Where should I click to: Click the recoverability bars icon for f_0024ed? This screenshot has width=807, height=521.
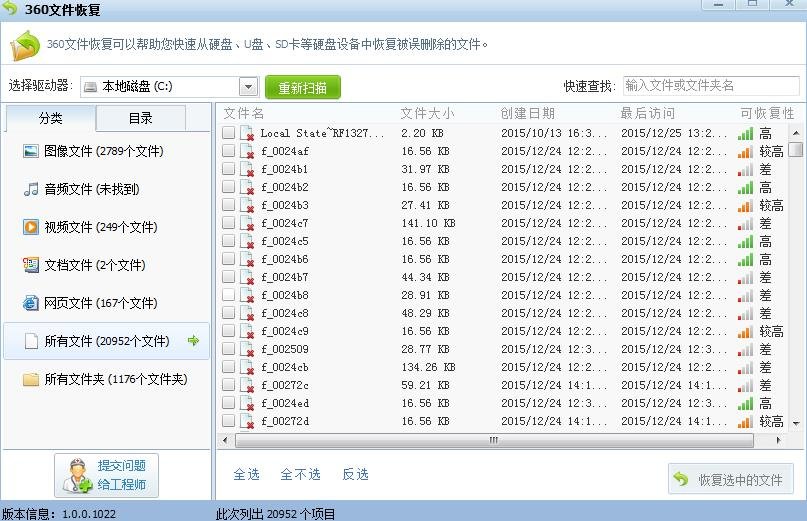tap(745, 404)
